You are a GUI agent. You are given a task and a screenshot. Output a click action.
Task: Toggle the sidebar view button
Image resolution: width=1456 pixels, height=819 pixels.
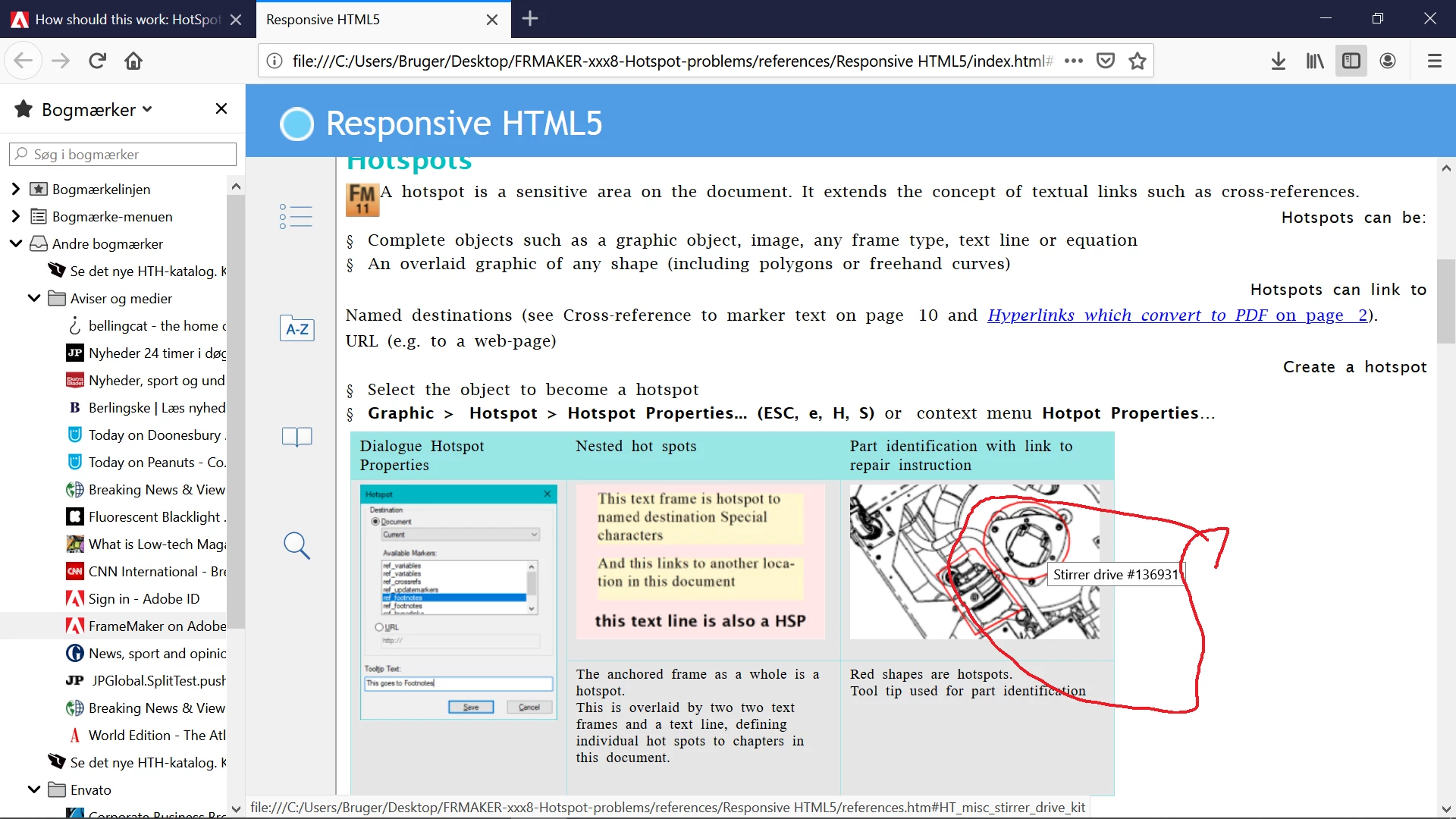[x=1351, y=61]
